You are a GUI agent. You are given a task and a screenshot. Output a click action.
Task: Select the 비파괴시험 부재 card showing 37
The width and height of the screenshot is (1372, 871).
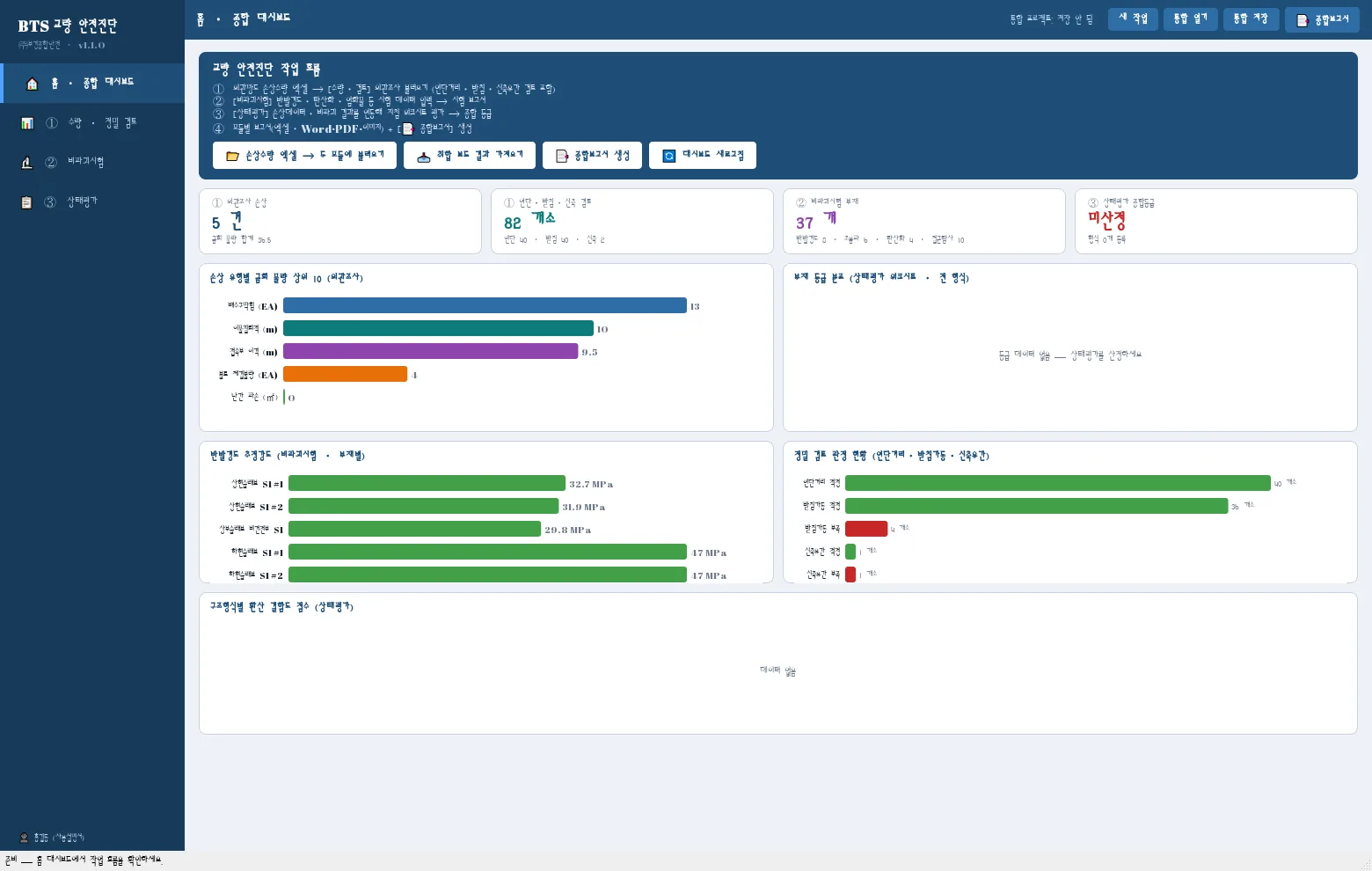click(924, 221)
